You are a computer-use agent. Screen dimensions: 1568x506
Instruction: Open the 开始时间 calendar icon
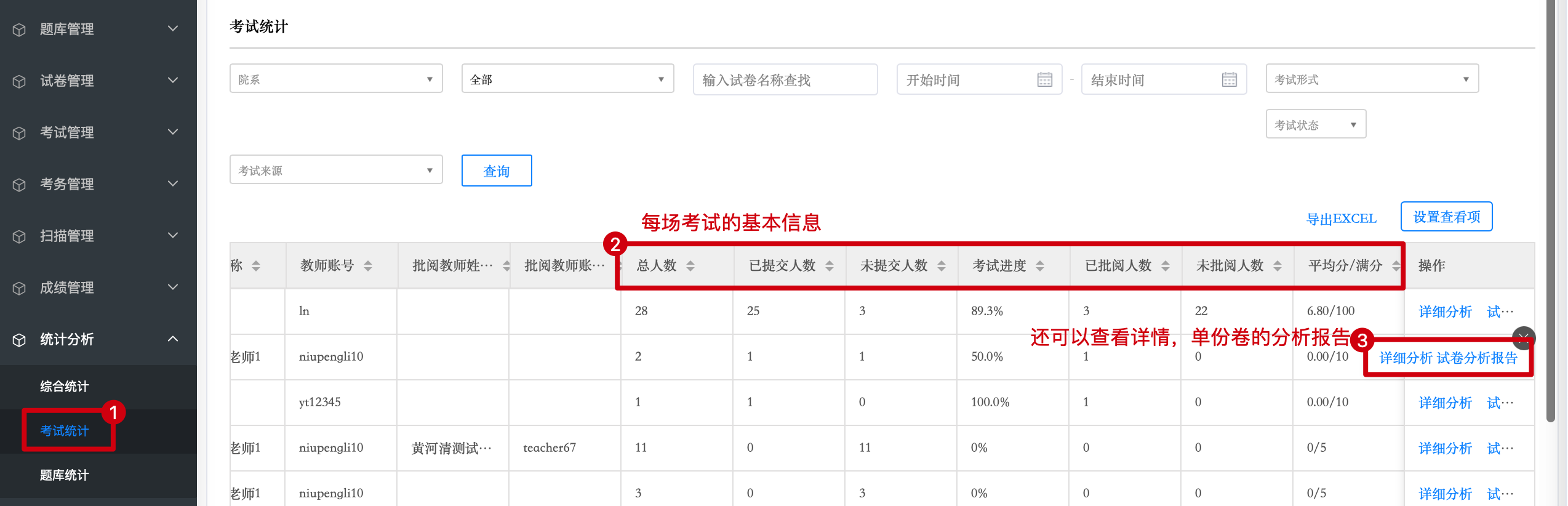tap(1044, 79)
